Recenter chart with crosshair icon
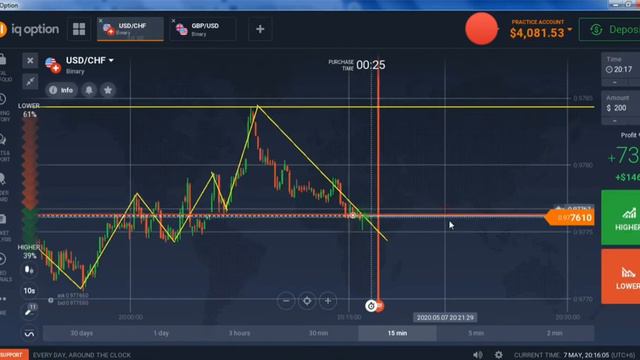The width and height of the screenshot is (640, 360). point(307,301)
